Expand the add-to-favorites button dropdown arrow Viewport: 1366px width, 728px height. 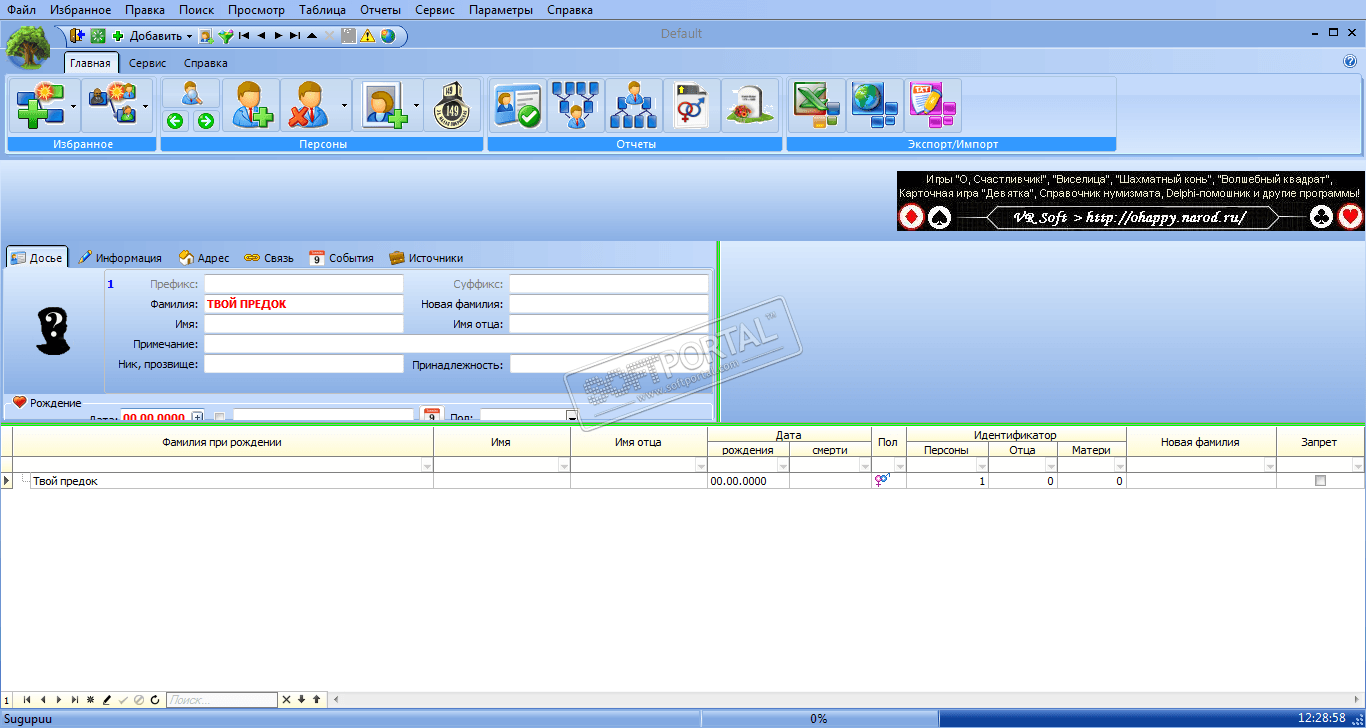click(x=73, y=106)
